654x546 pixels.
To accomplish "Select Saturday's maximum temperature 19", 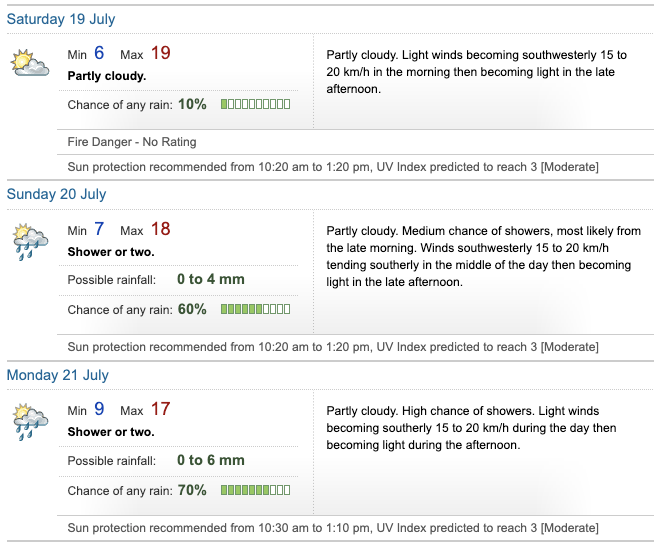I will [161, 54].
